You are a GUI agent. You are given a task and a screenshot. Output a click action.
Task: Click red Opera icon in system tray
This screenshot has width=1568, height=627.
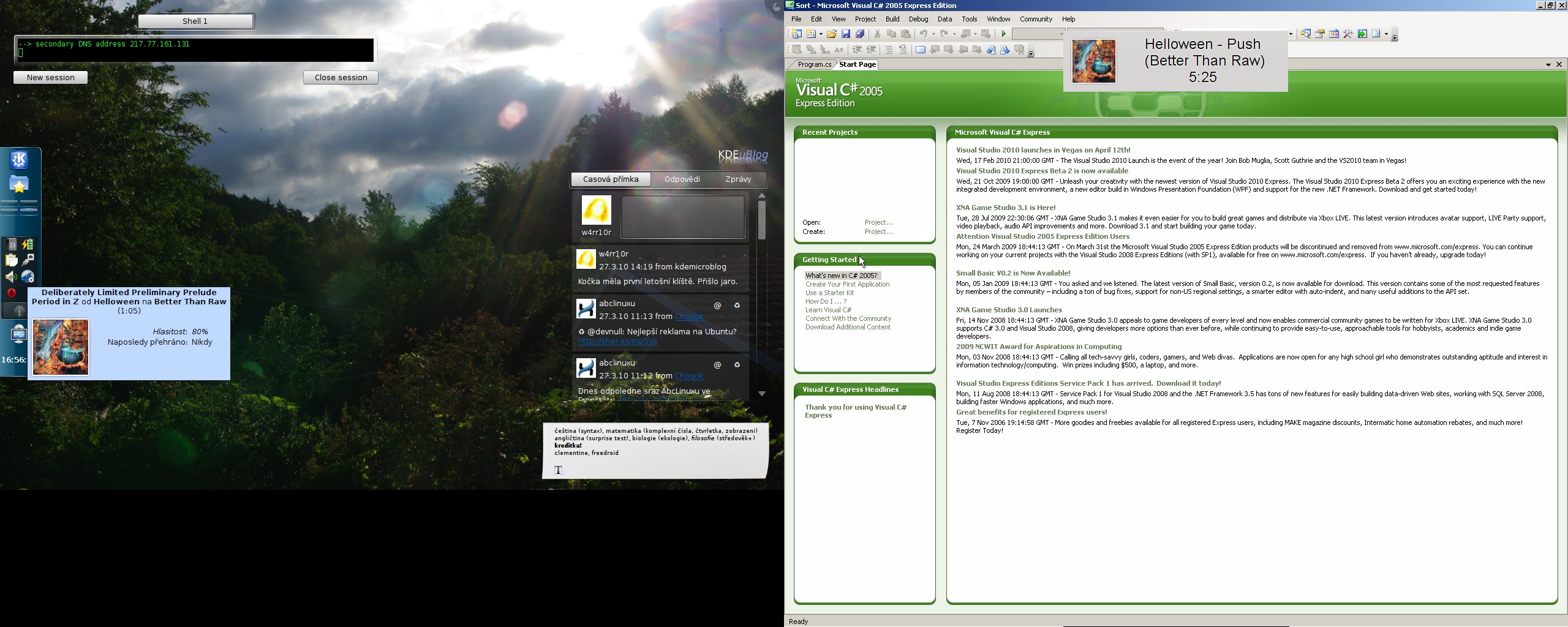pyautogui.click(x=11, y=293)
